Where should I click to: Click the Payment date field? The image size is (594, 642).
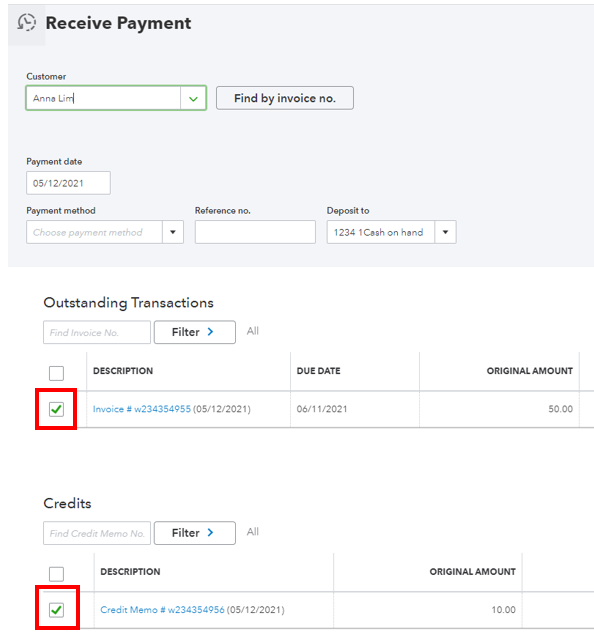[68, 183]
